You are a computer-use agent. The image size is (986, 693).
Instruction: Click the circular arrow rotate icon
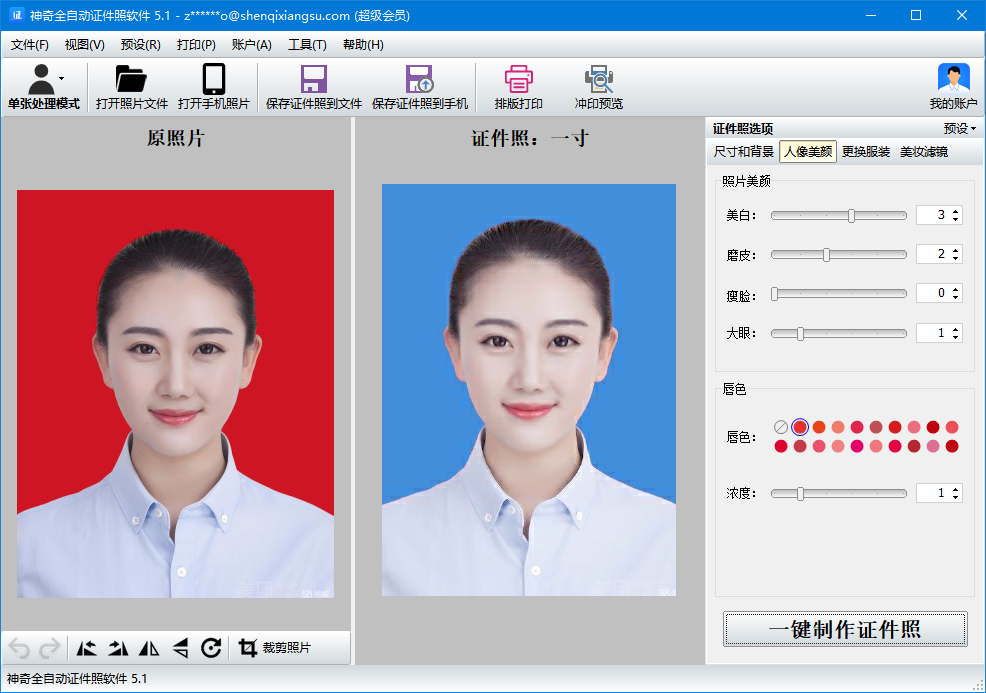click(x=211, y=648)
